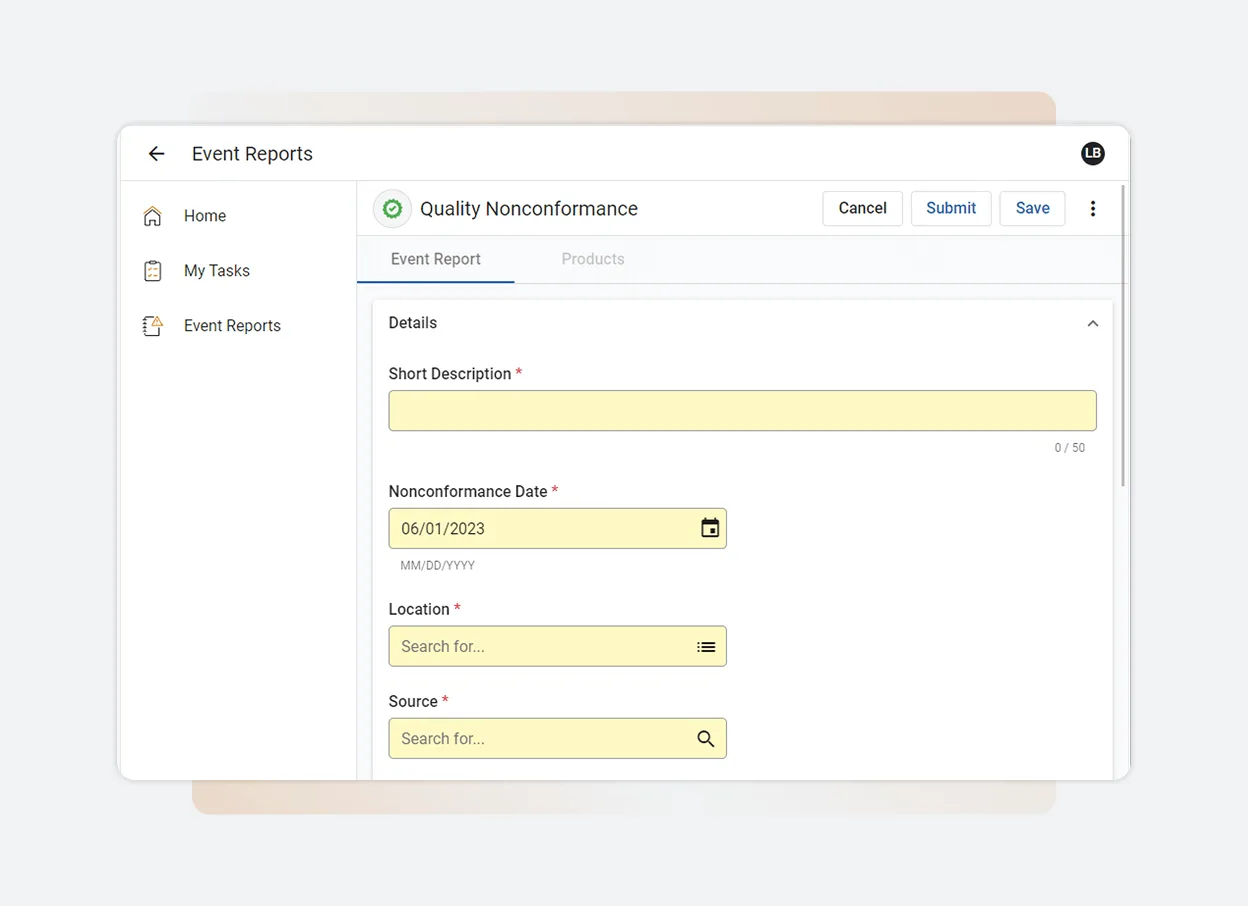This screenshot has height=906, width=1248.
Task: Open the Location list selector icon
Action: [706, 646]
